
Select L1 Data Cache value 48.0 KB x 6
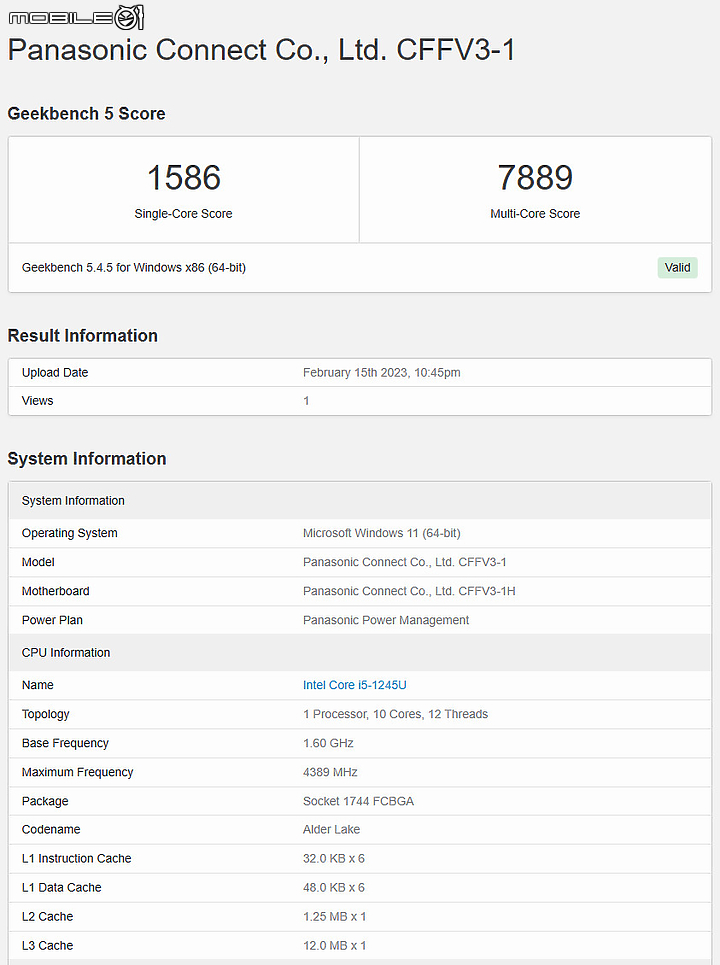tap(334, 887)
